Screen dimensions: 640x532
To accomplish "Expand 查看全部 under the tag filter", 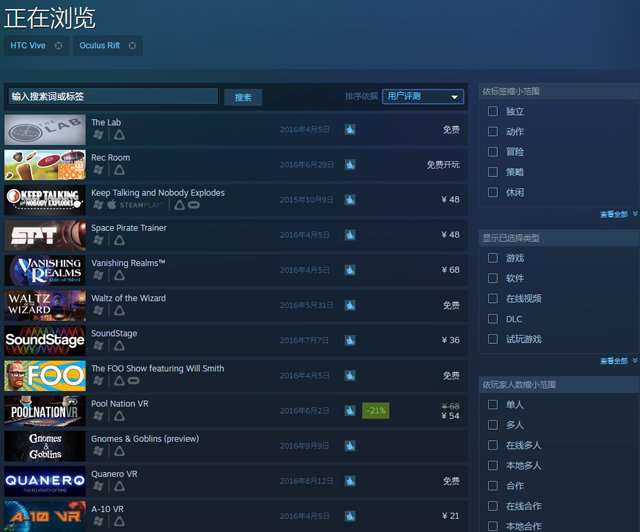I will pyautogui.click(x=618, y=214).
